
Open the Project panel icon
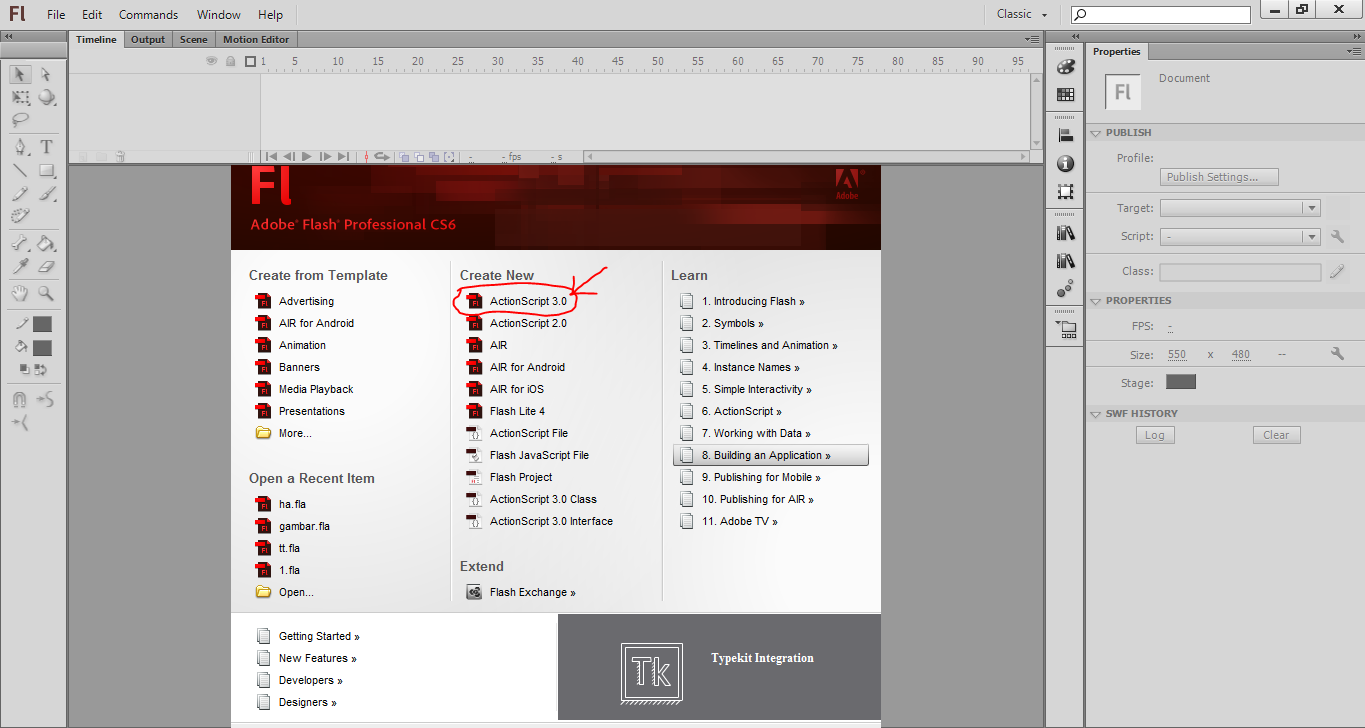point(1065,328)
